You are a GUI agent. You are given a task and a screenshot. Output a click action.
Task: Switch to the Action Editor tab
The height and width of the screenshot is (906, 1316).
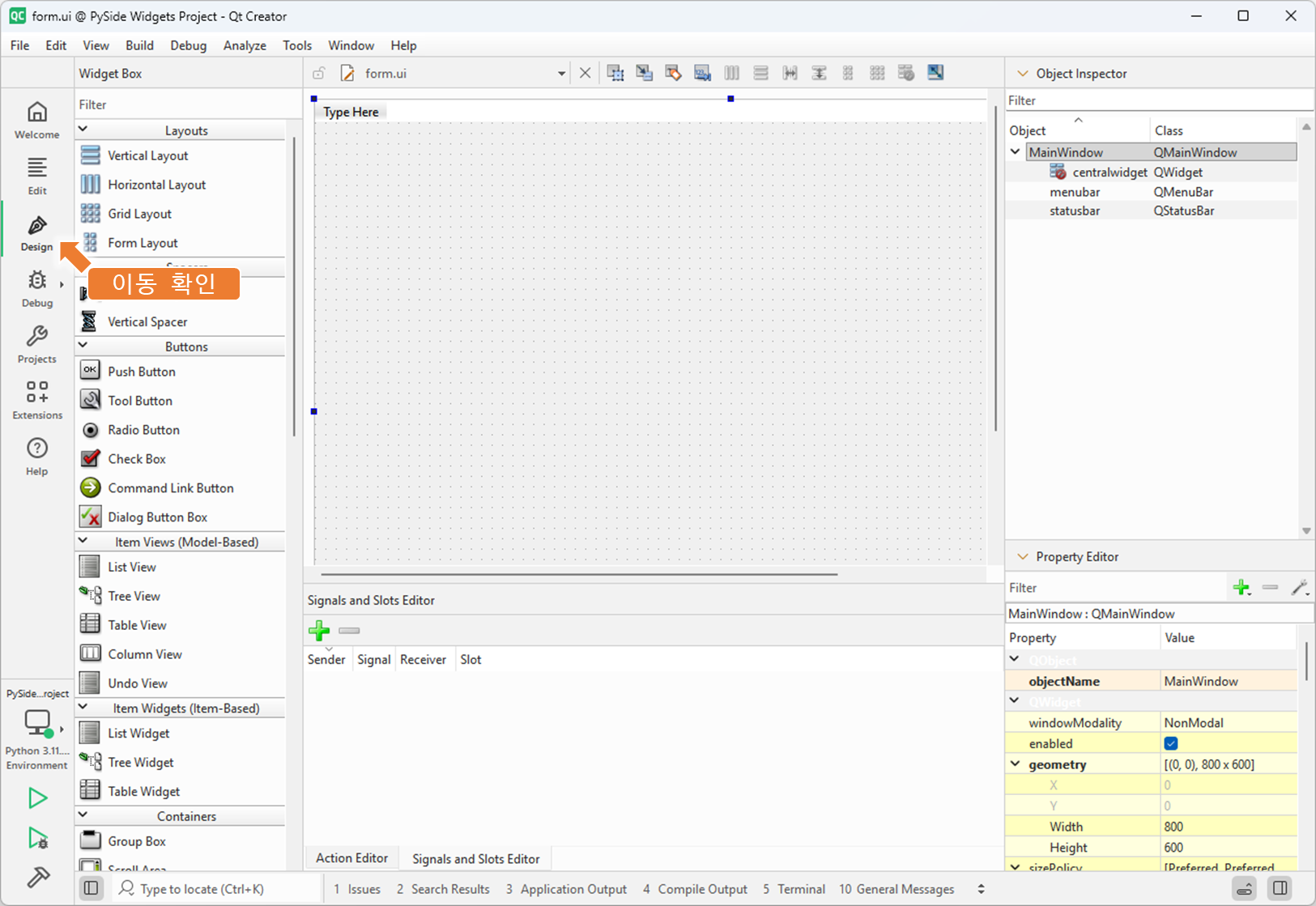tap(351, 858)
